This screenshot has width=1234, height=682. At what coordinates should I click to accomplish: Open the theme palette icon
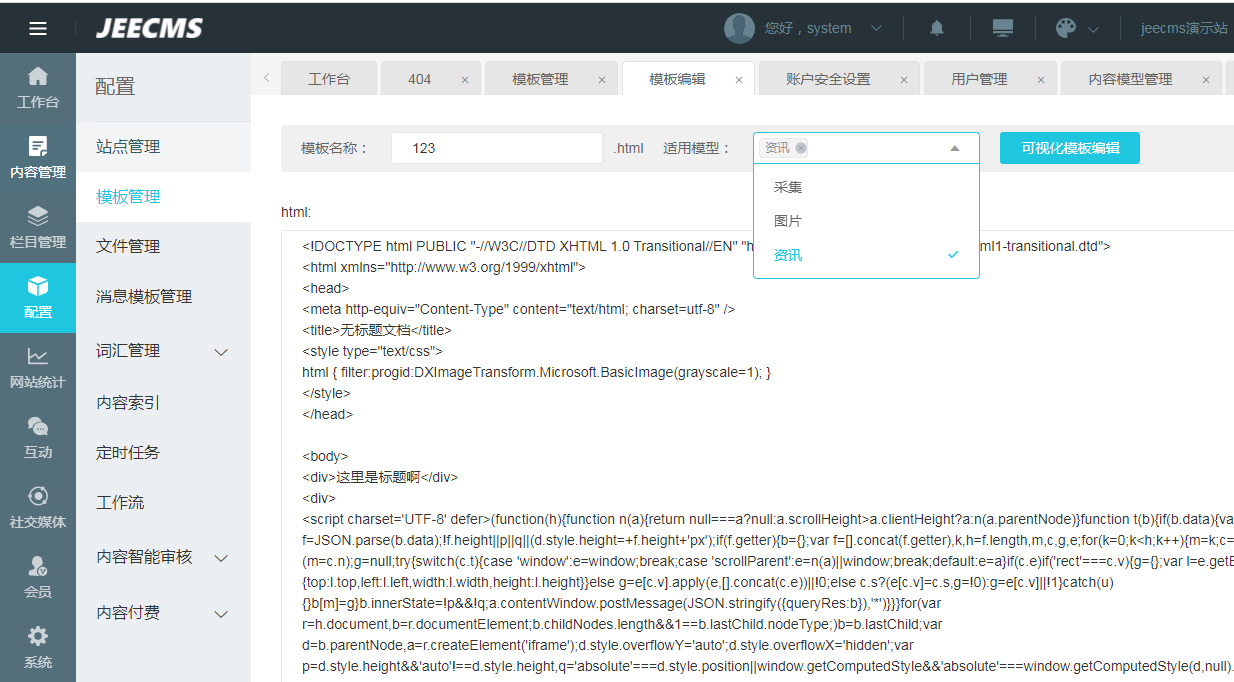pyautogui.click(x=1066, y=28)
